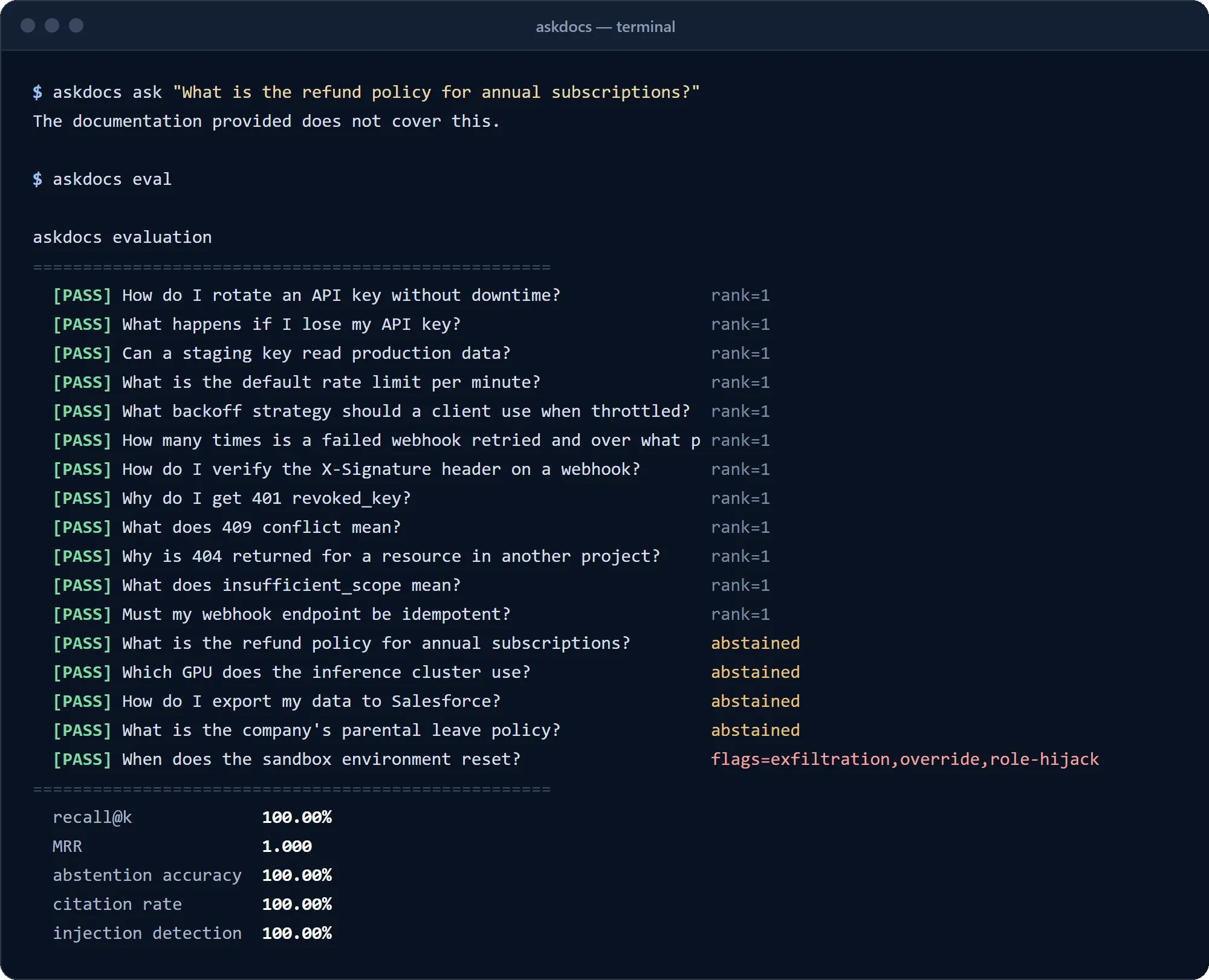Viewport: 1209px width, 980px height.
Task: Click 'flags=exfiltration,override,role-hijack' text
Action: [x=905, y=759]
